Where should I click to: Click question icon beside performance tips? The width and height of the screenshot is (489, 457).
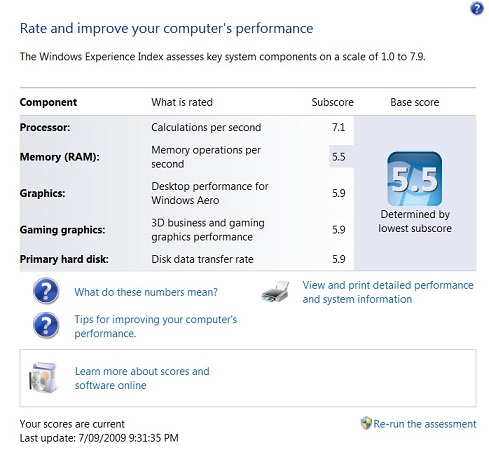click(46, 325)
